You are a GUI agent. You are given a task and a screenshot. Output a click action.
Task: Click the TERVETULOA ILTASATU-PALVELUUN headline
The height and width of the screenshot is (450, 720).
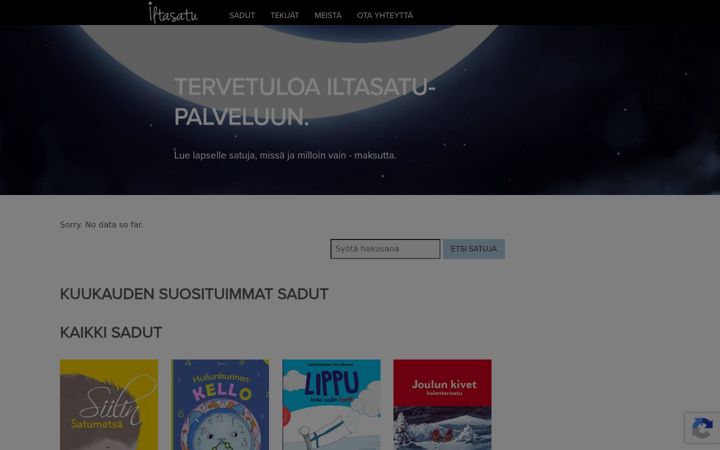pyautogui.click(x=304, y=101)
